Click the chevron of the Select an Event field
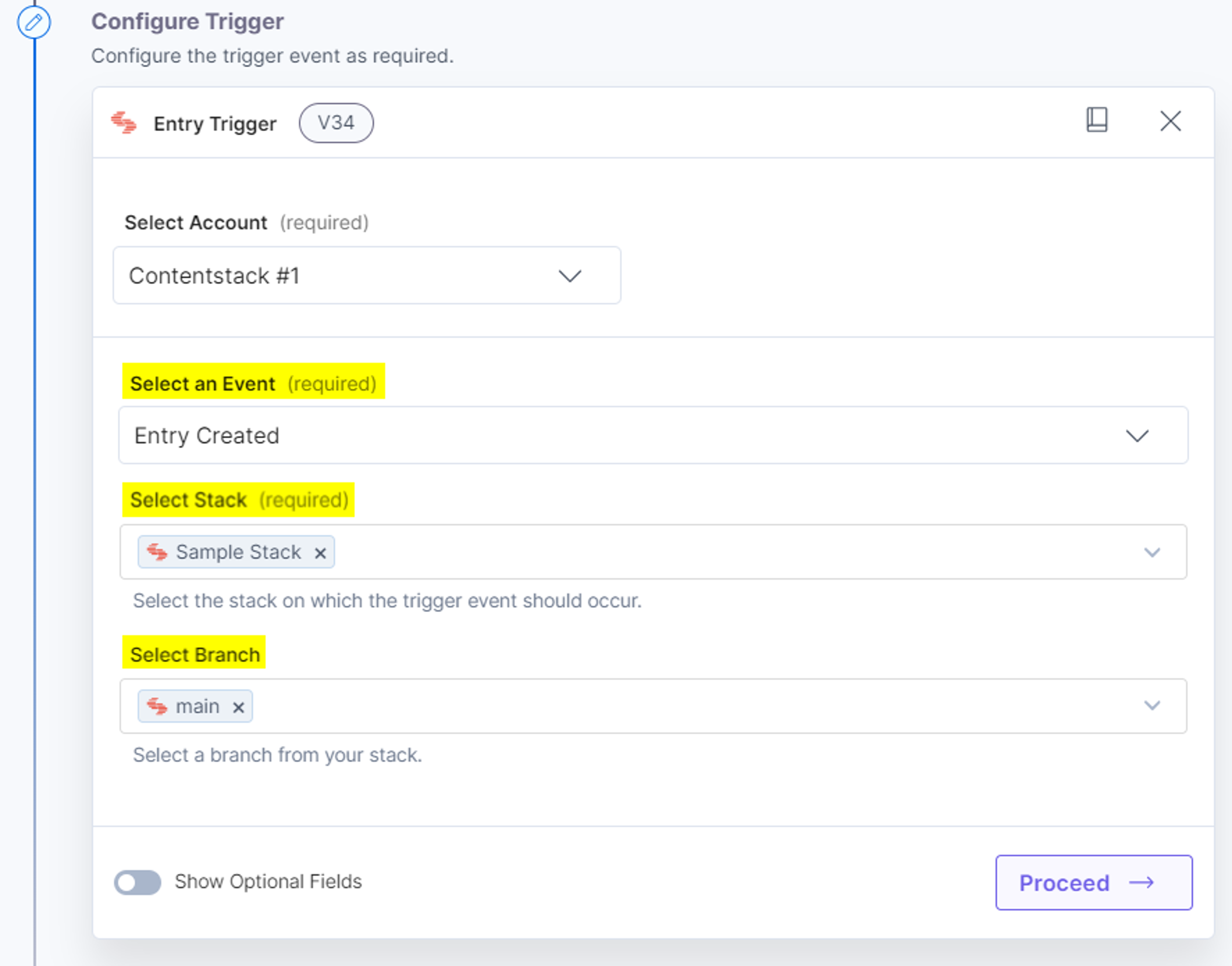The image size is (1232, 966). coord(1137,436)
